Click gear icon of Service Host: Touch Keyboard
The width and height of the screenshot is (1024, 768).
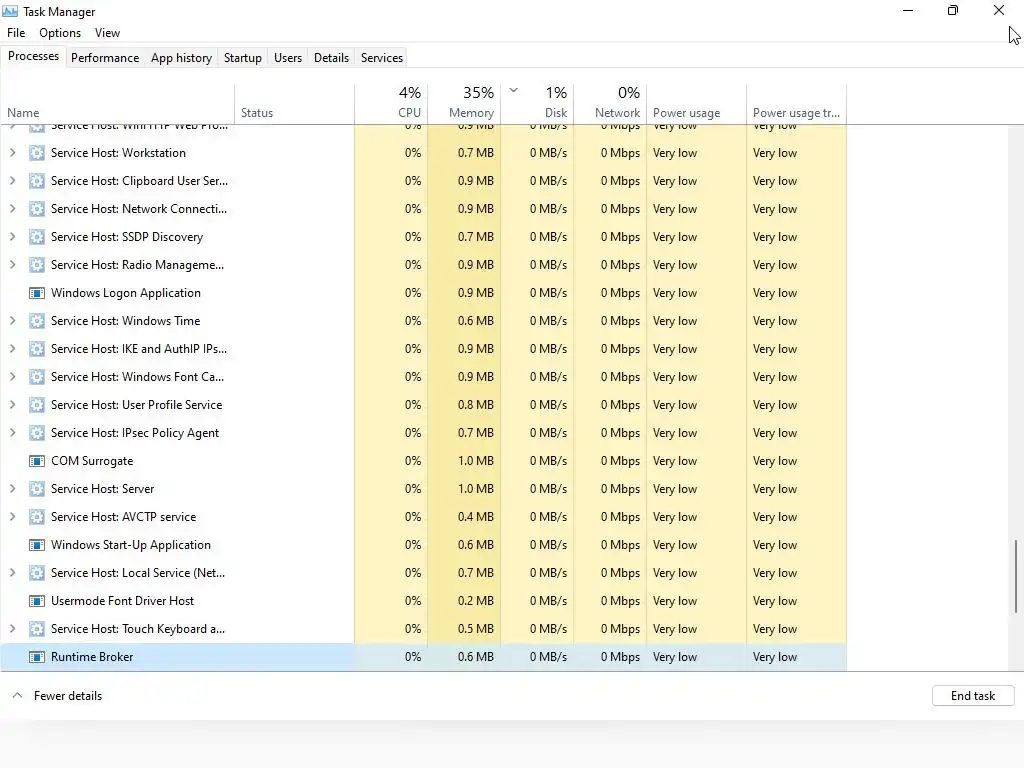coord(37,629)
